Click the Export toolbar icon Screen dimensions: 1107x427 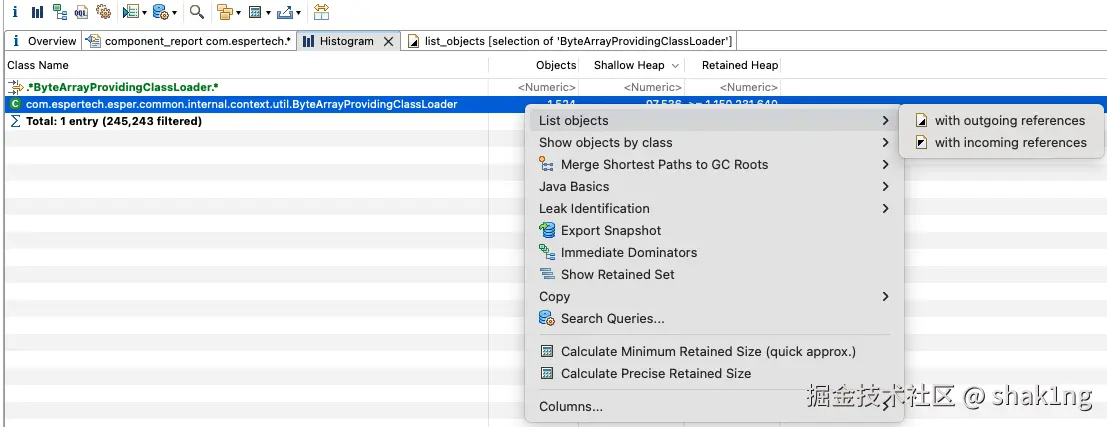coord(285,12)
